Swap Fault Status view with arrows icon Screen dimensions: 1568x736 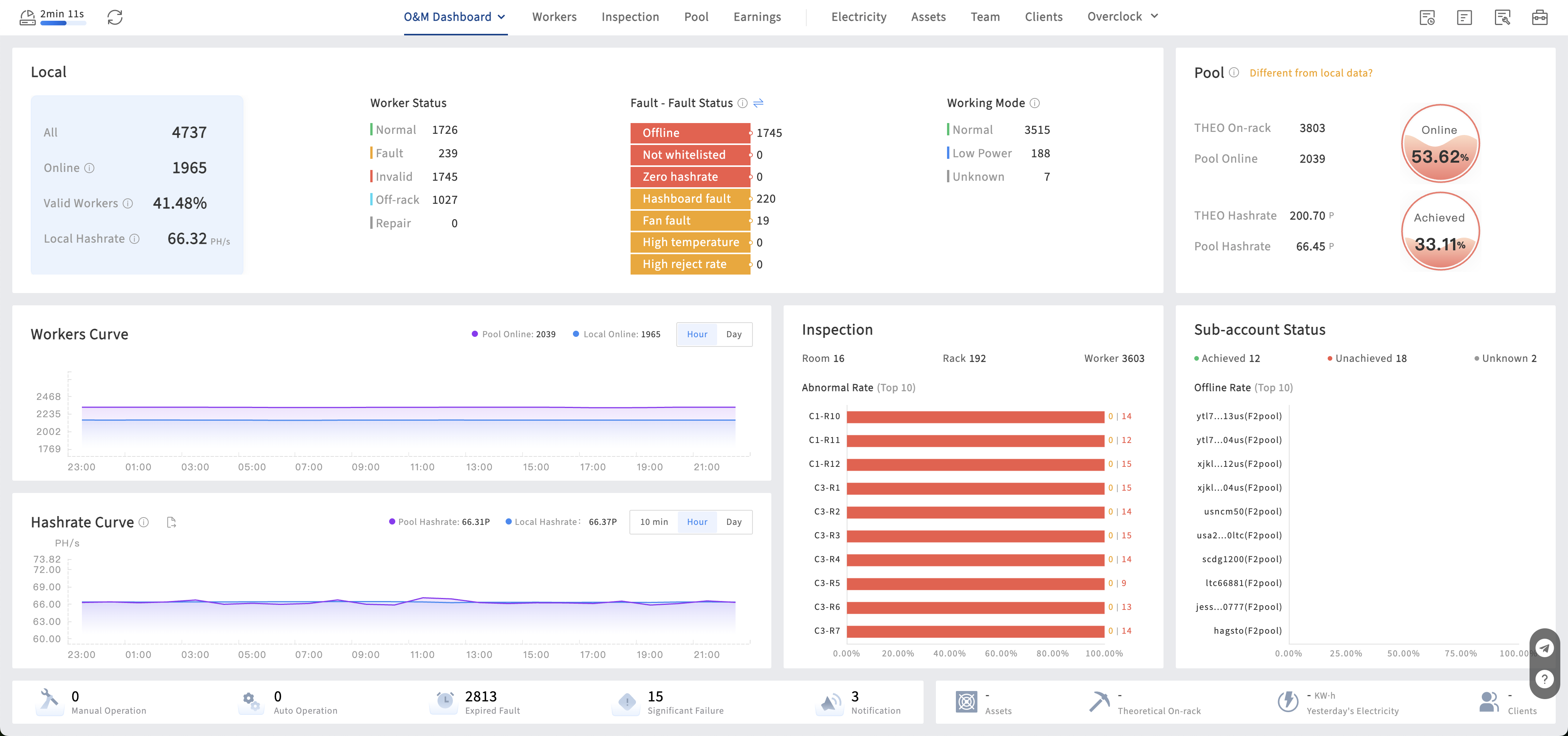point(759,103)
